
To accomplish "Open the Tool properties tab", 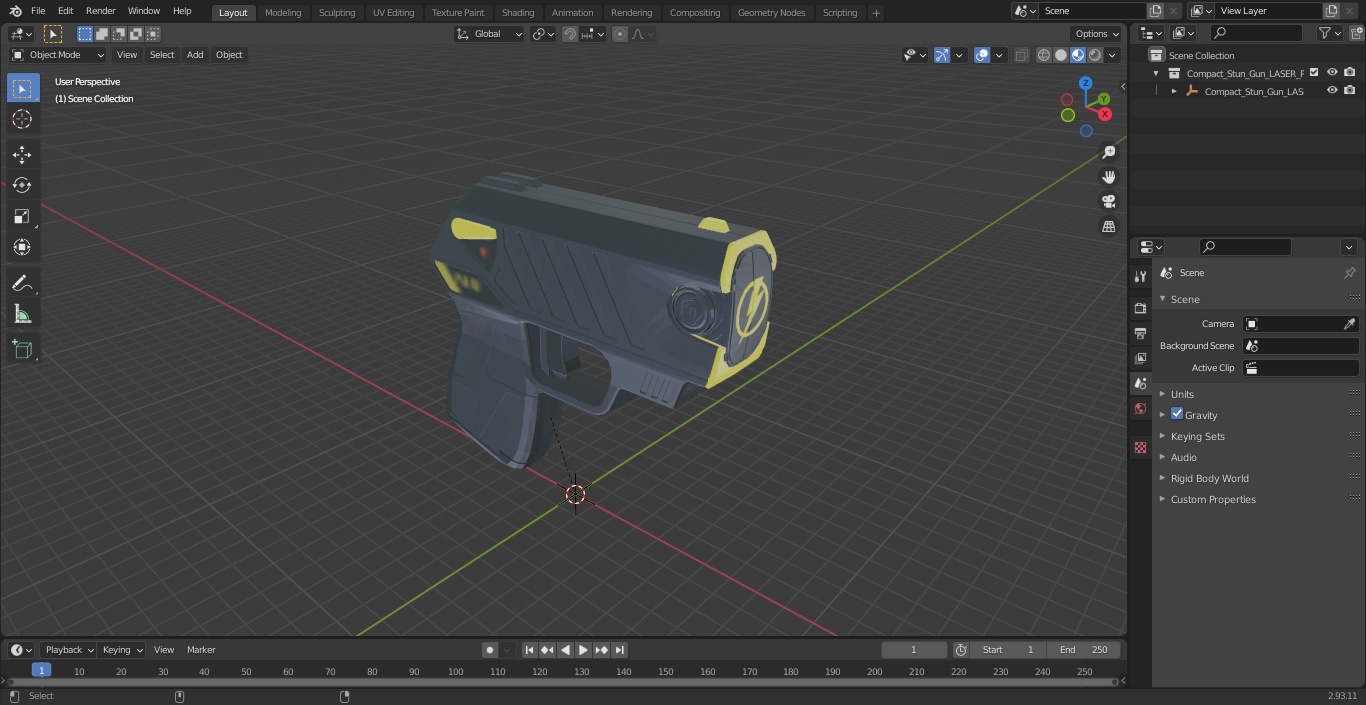I will tap(1140, 276).
